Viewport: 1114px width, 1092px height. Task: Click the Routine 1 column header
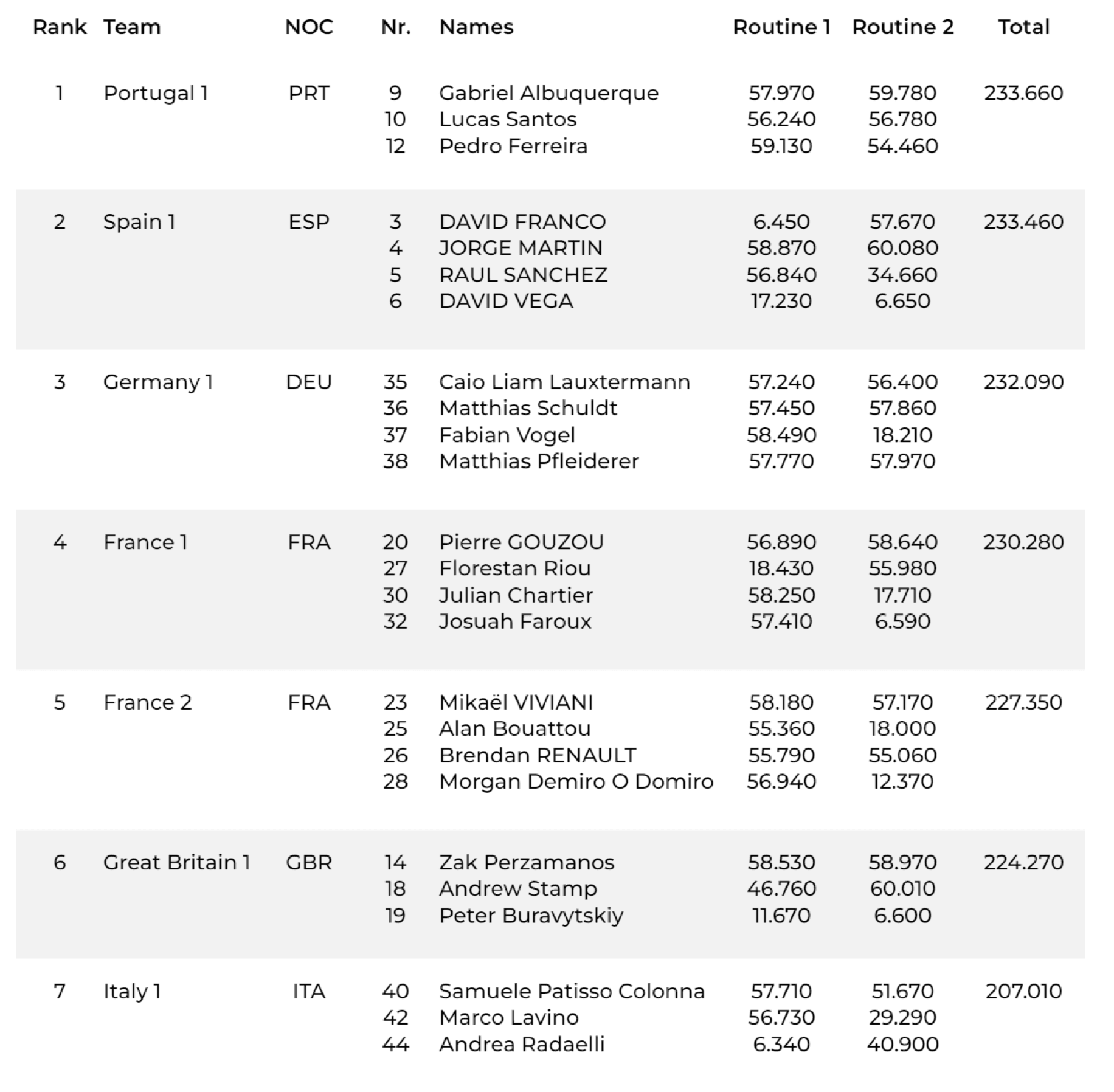pyautogui.click(x=781, y=27)
